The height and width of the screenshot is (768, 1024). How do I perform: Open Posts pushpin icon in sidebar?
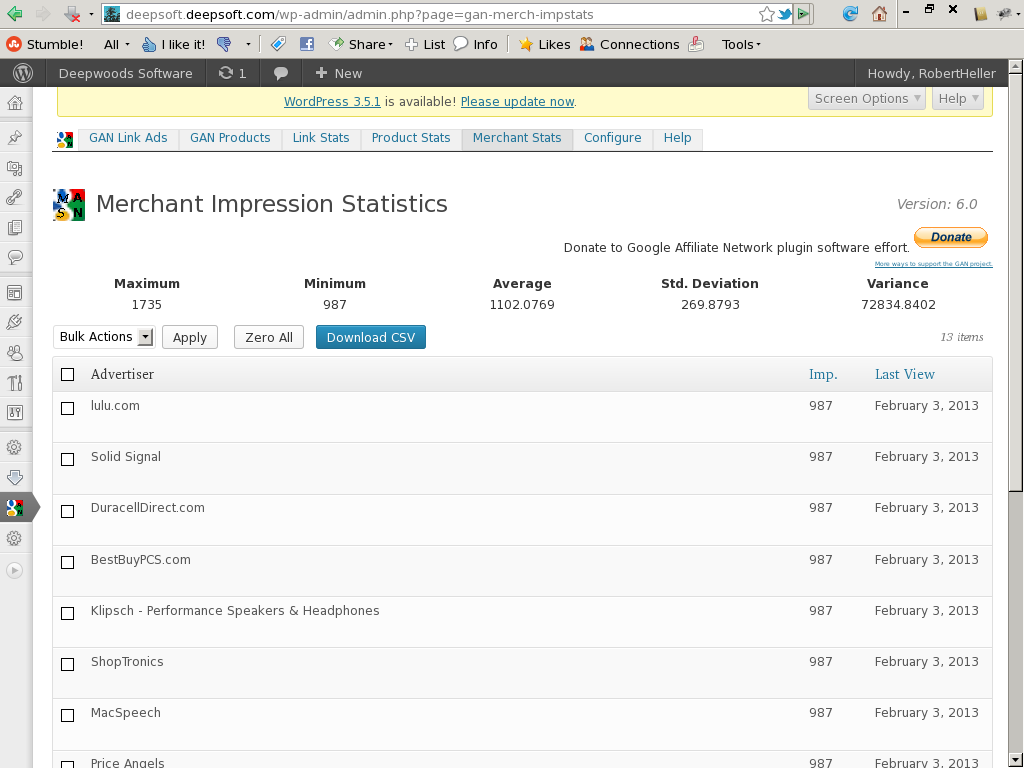(15, 137)
